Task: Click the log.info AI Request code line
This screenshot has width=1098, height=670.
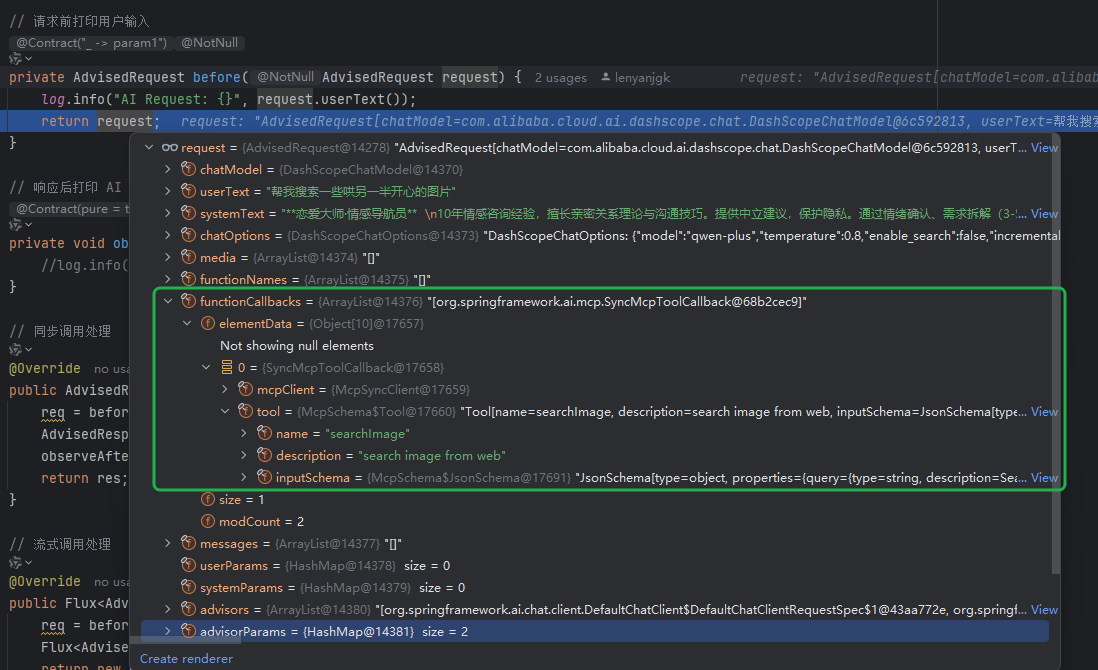Action: (228, 99)
